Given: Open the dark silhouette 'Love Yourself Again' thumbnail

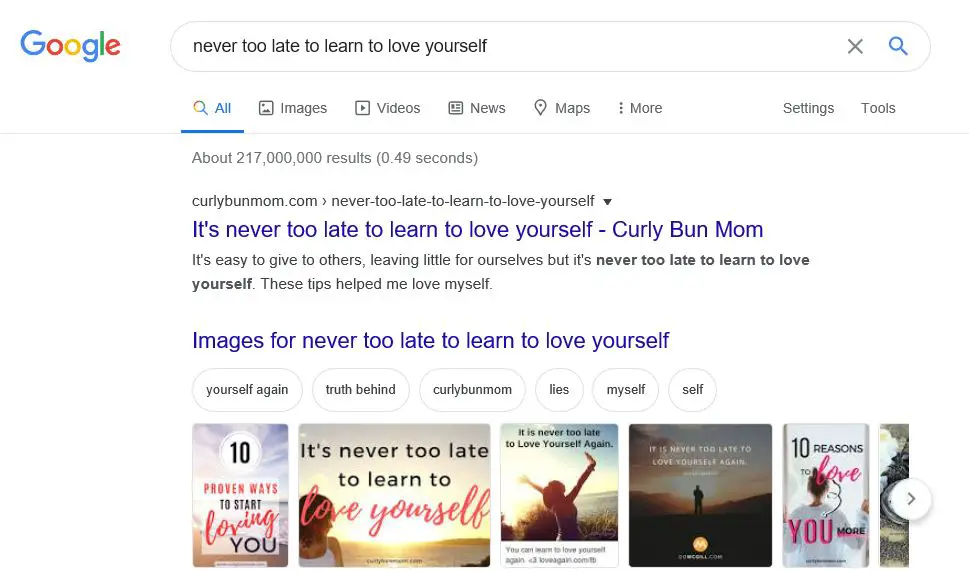Looking at the screenshot, I should point(700,495).
